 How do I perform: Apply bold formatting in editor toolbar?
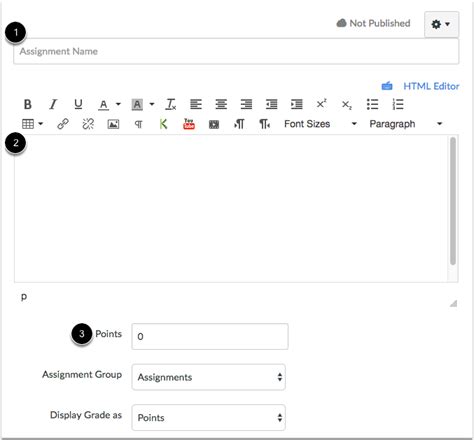click(28, 104)
